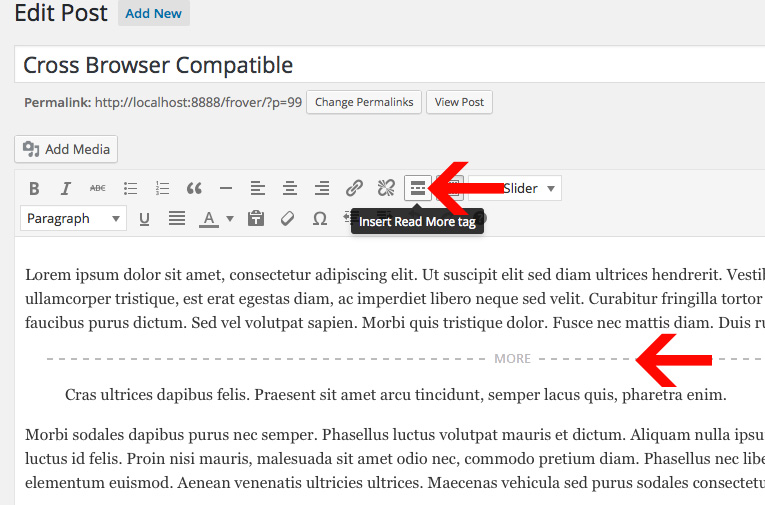Toggle justify text alignment

[177, 219]
